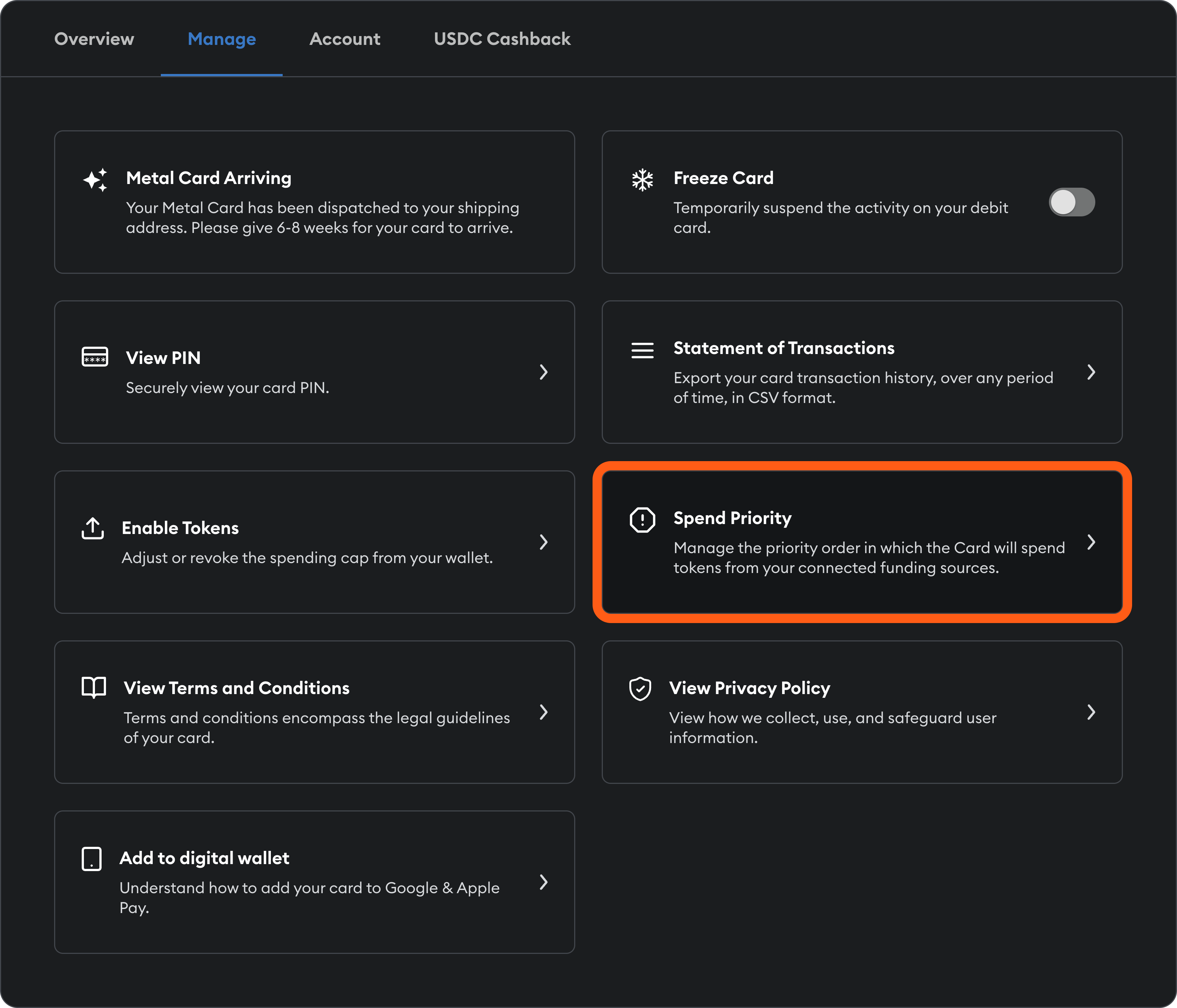Open the View Privacy Policy heading
The width and height of the screenshot is (1177, 1008).
point(749,688)
